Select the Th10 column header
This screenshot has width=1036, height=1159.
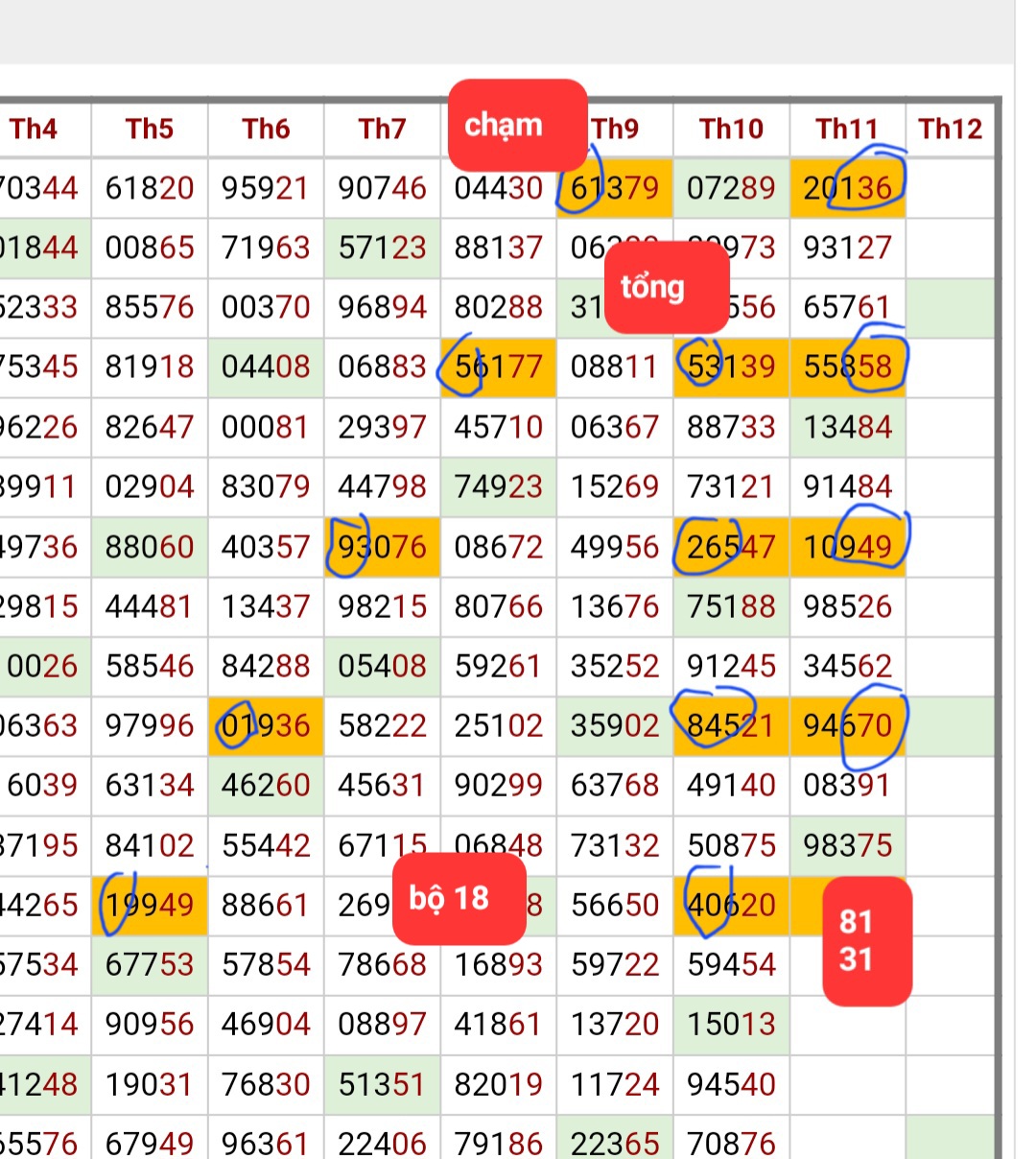click(x=731, y=129)
